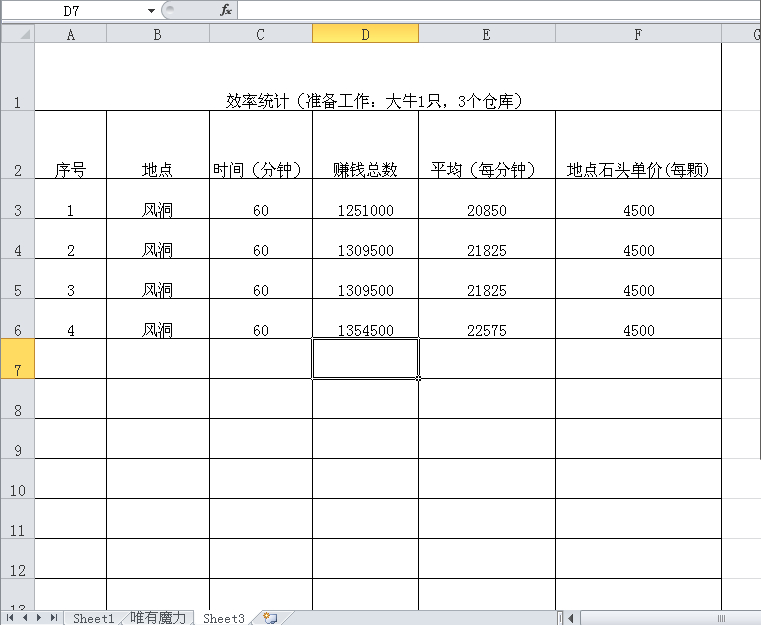761x625 pixels.
Task: Click the Select All corner button
Action: 17,34
